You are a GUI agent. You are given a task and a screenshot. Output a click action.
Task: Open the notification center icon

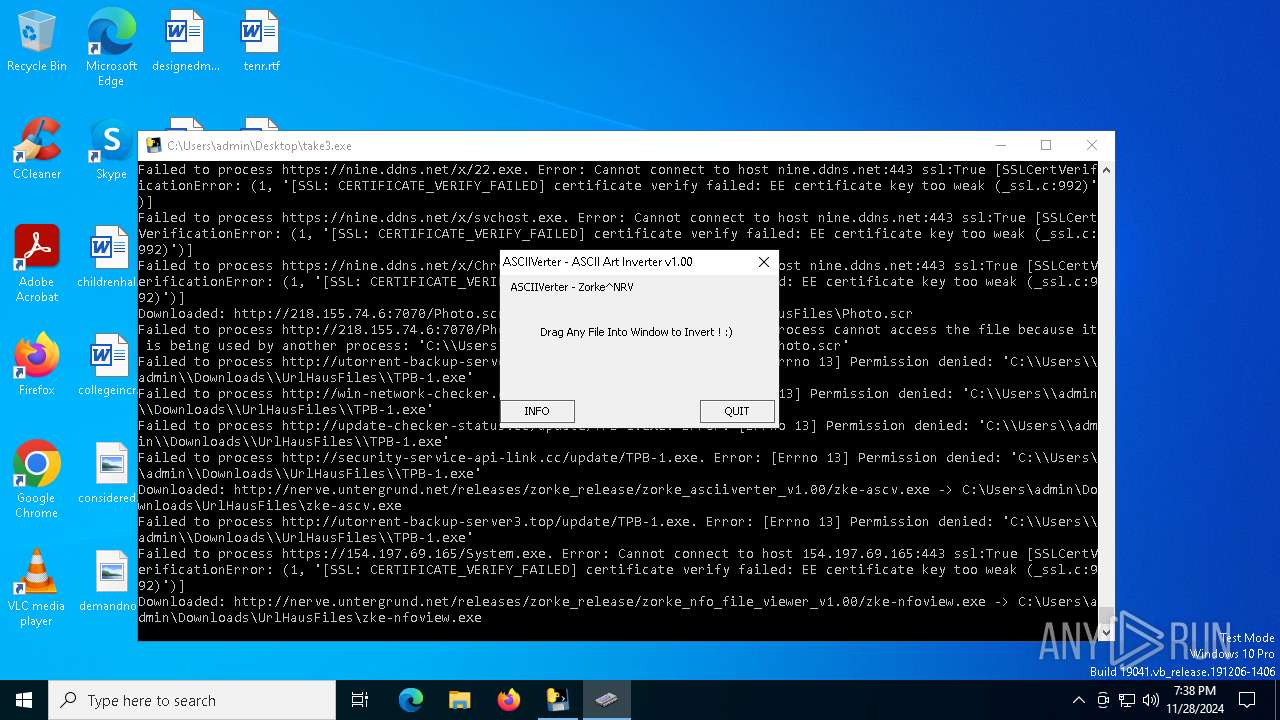click(x=1247, y=700)
